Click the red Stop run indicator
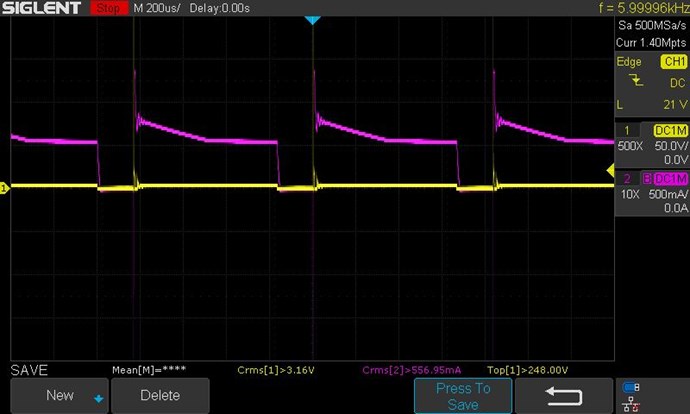Image resolution: width=690 pixels, height=414 pixels. click(x=108, y=8)
